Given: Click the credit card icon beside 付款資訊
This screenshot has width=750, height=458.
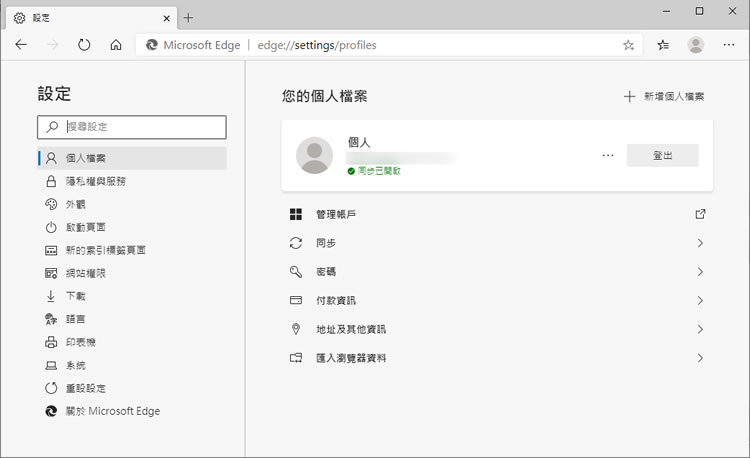Looking at the screenshot, I should coord(296,300).
